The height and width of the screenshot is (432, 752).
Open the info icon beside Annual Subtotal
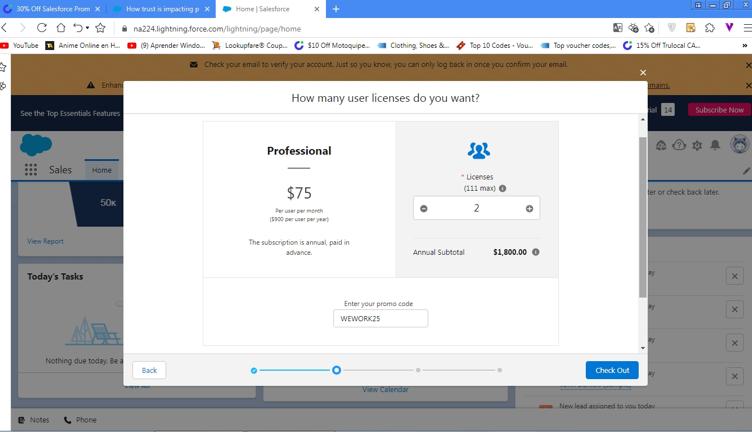coord(536,252)
